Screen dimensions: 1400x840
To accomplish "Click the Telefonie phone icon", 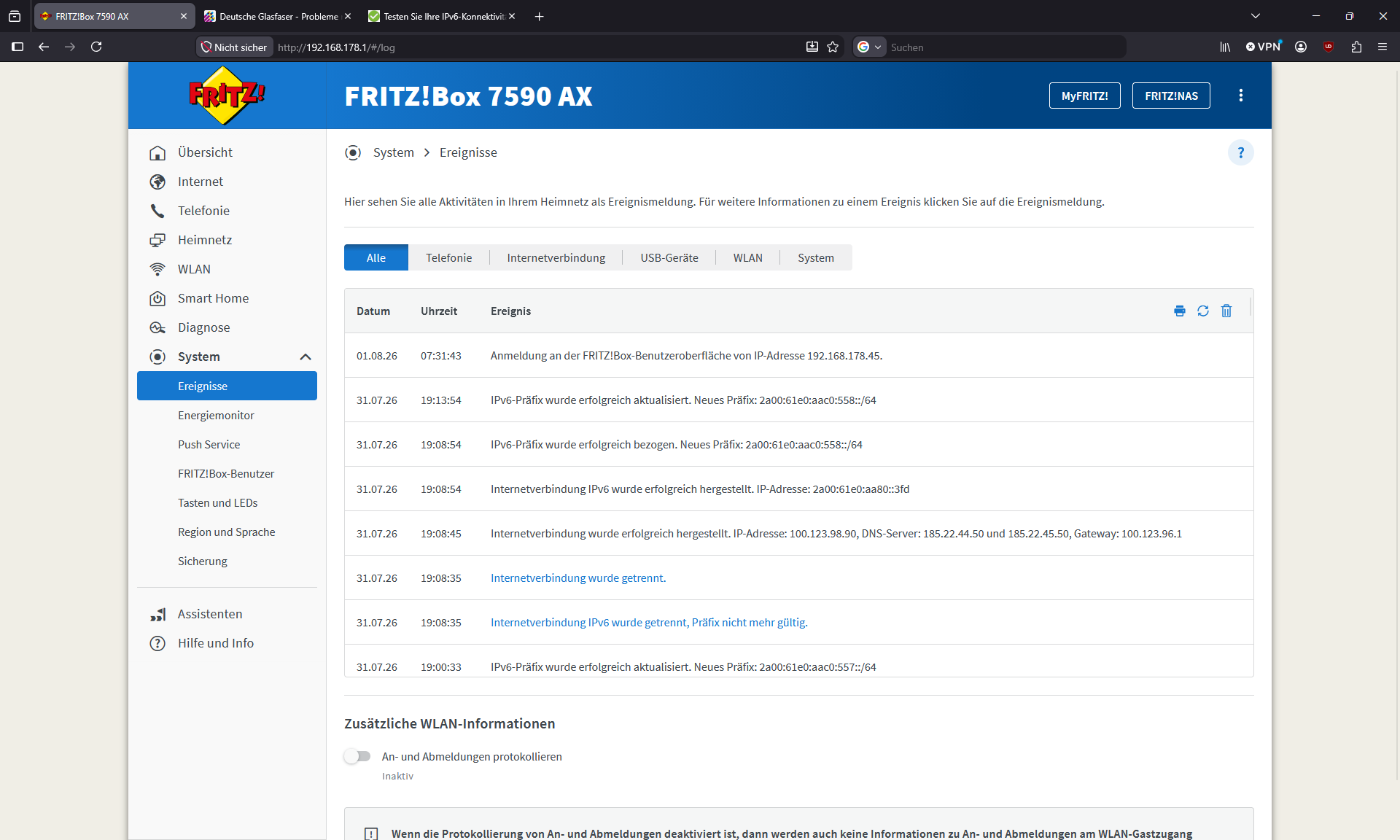I will point(157,211).
